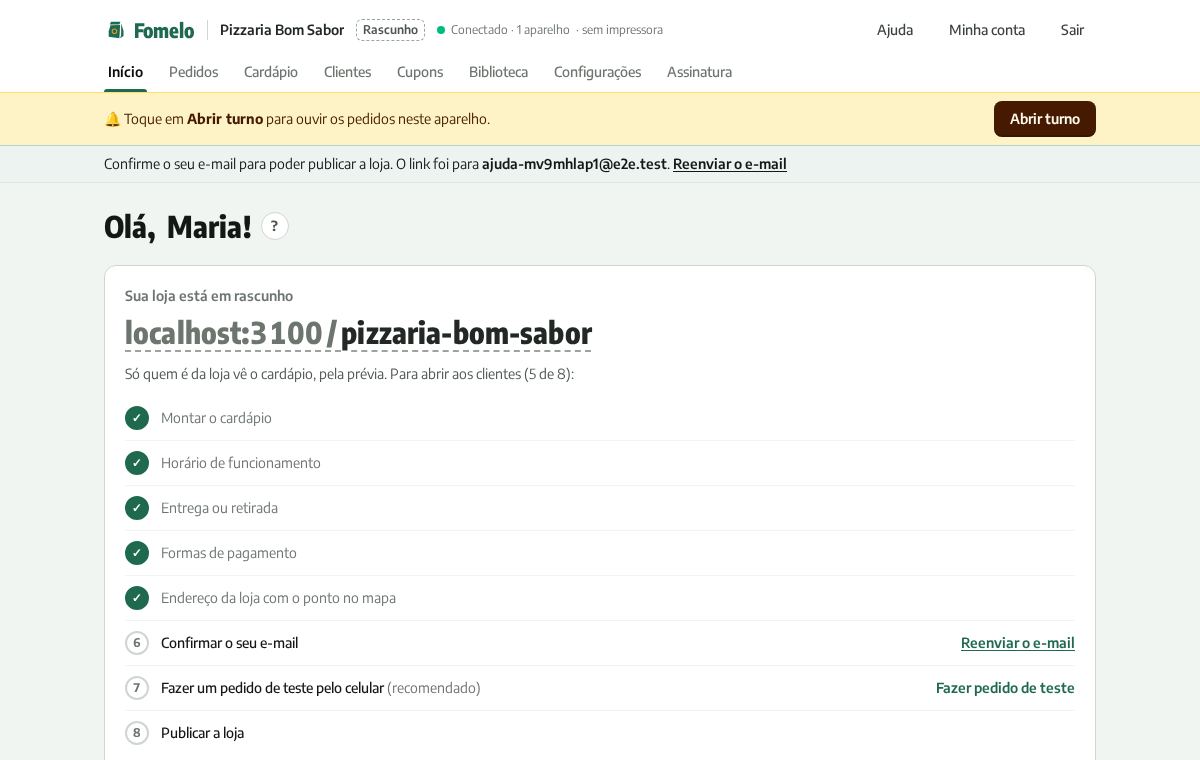Open the Início tab
The width and height of the screenshot is (1200, 760).
pyautogui.click(x=125, y=72)
